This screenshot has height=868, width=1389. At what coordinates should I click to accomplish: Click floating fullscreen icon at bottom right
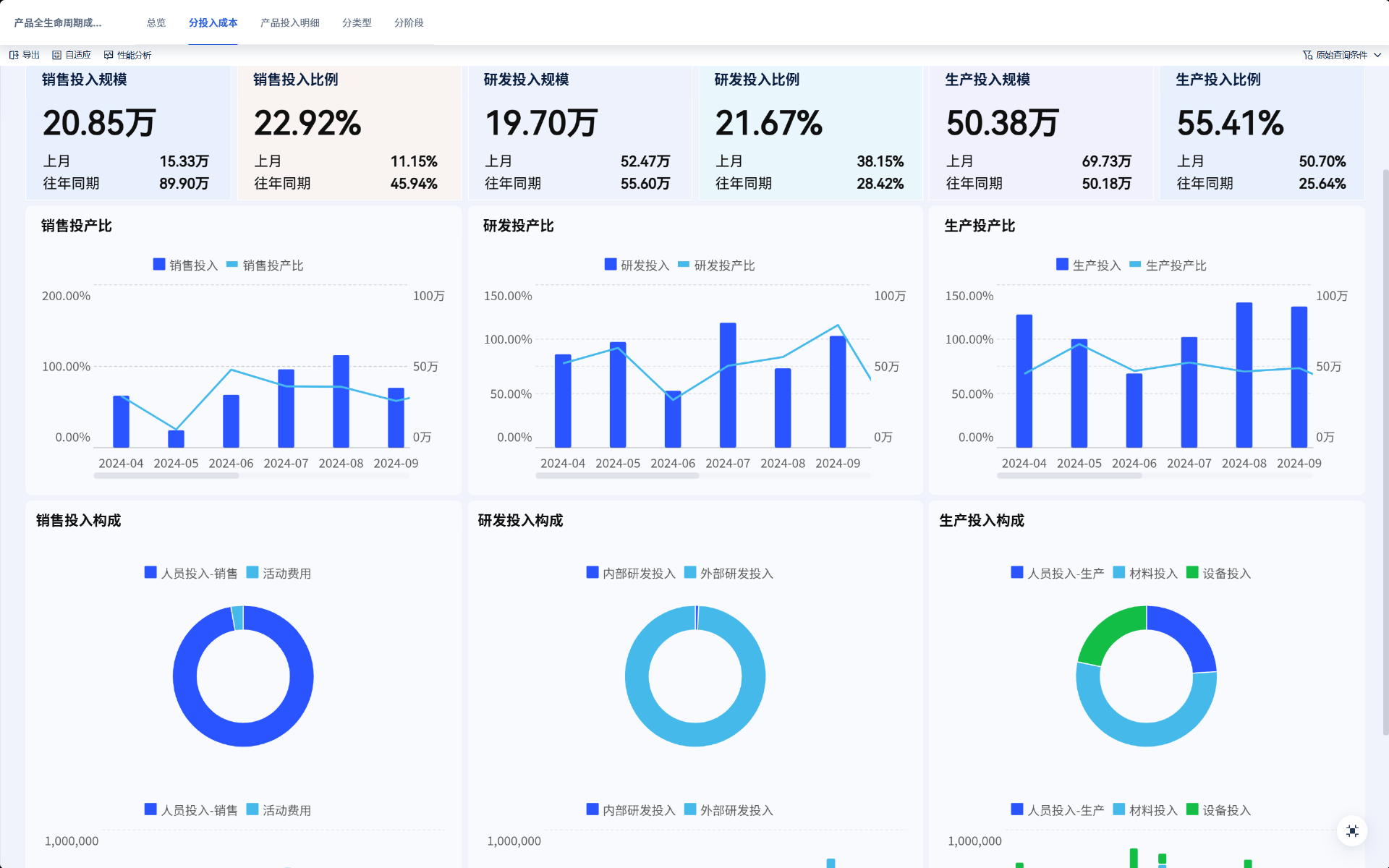click(1351, 830)
